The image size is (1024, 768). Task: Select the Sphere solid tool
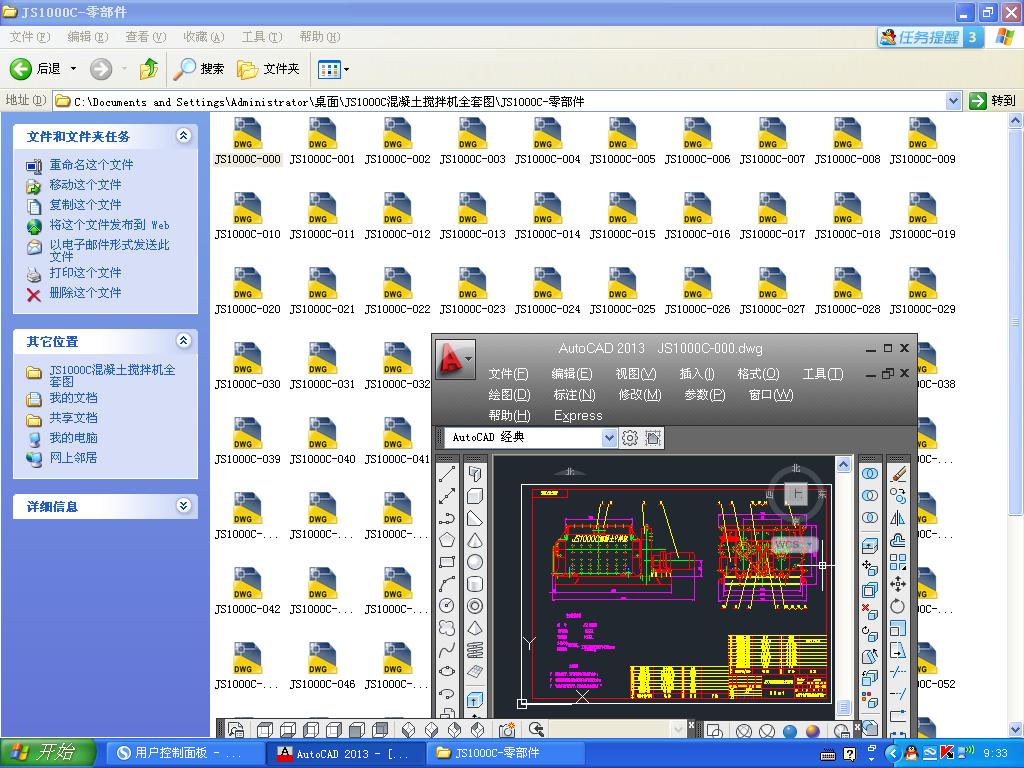coord(475,562)
